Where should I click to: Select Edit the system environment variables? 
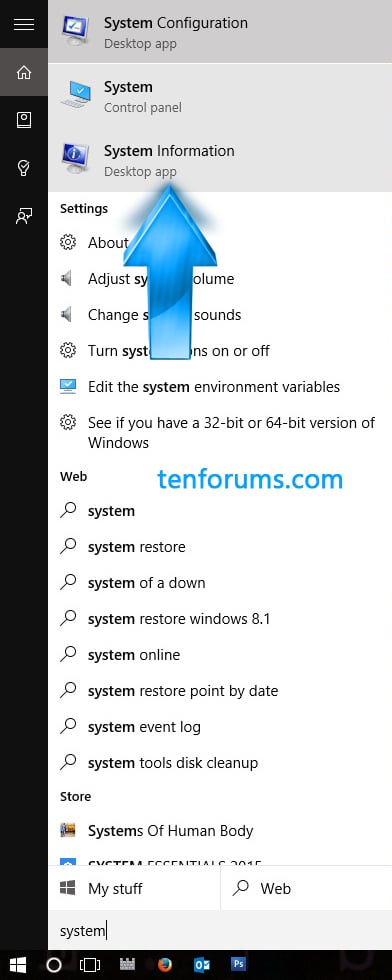(220, 387)
